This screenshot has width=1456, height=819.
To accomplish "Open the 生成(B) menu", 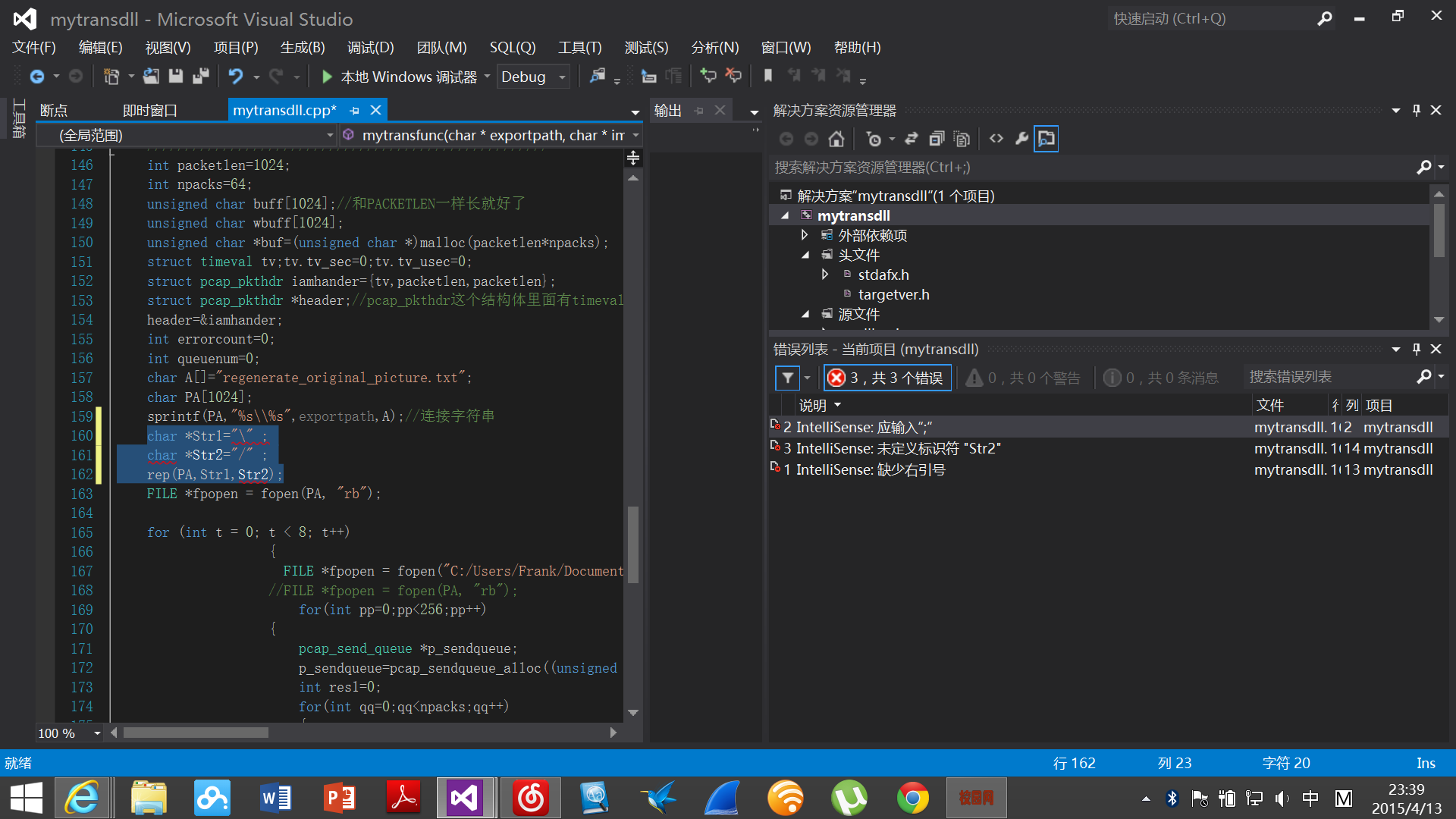I will coord(303,48).
